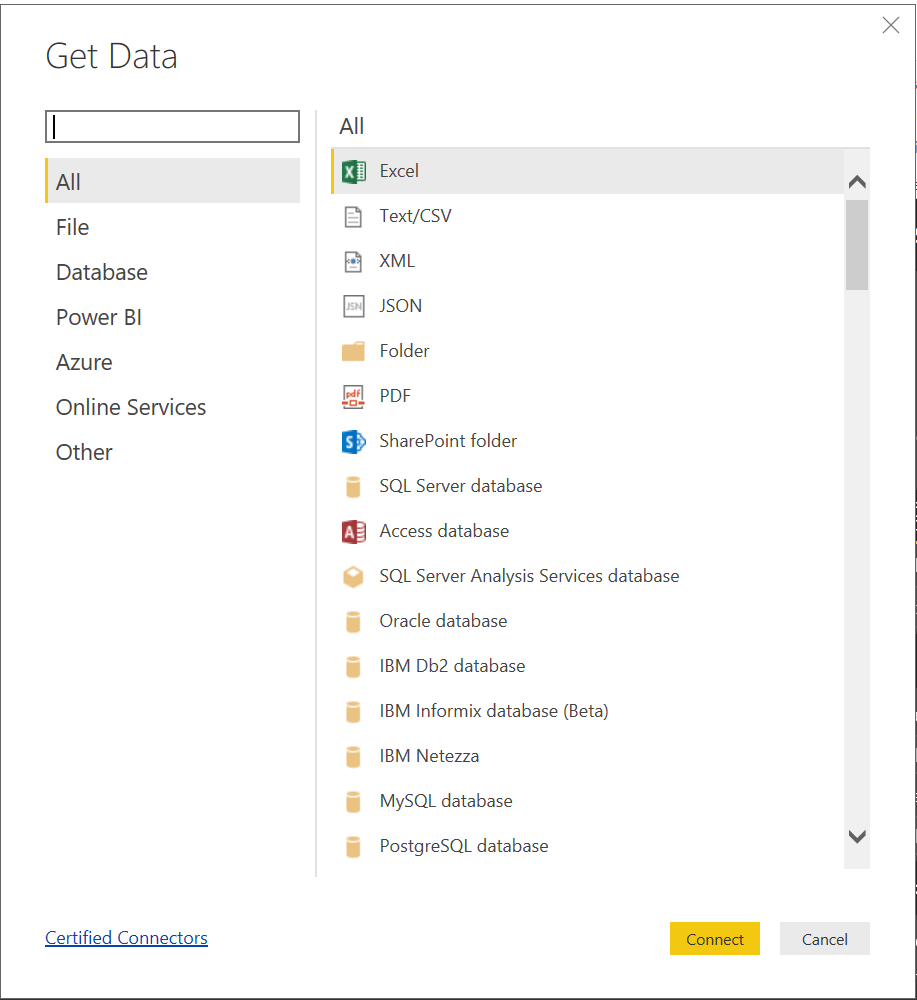
Task: Select the "Text/CSV" label
Action: point(416,216)
